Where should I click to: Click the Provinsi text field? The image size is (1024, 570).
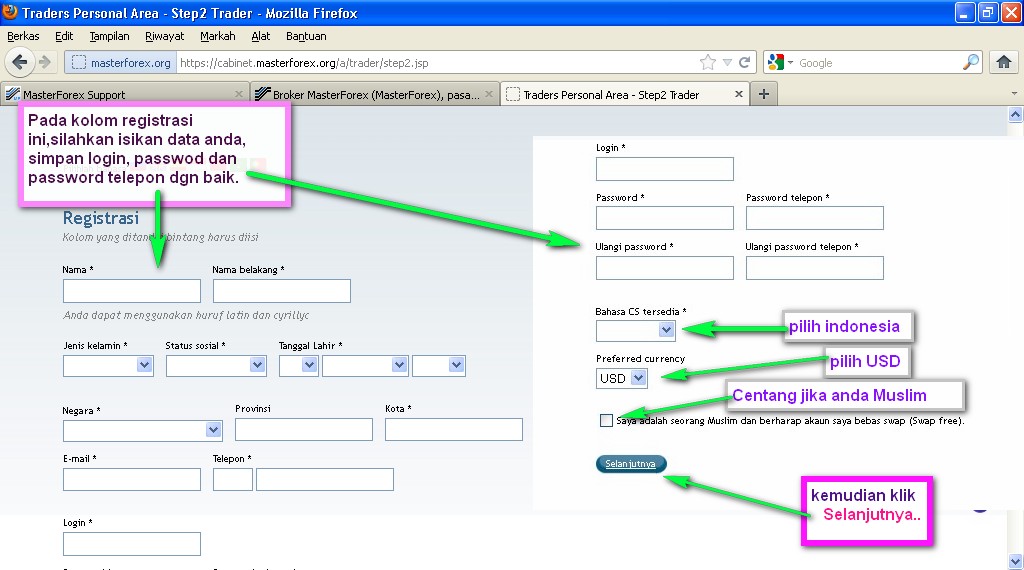coord(304,429)
